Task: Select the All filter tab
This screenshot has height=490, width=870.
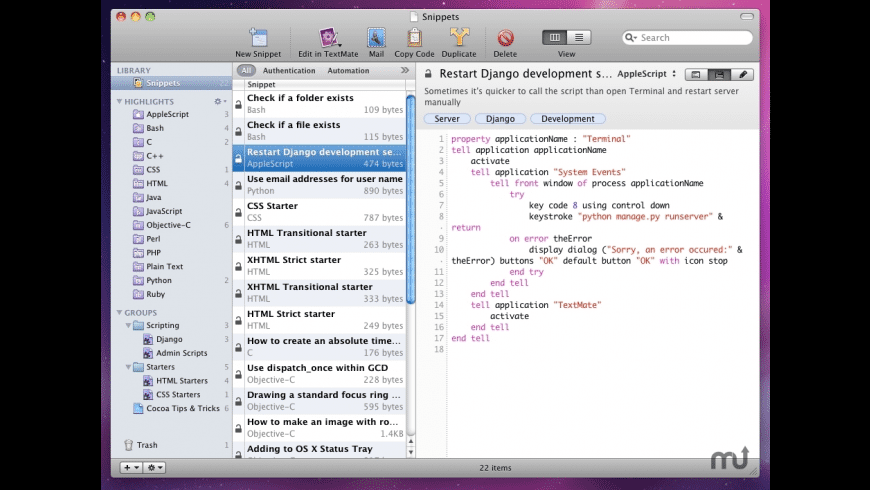Action: point(246,70)
